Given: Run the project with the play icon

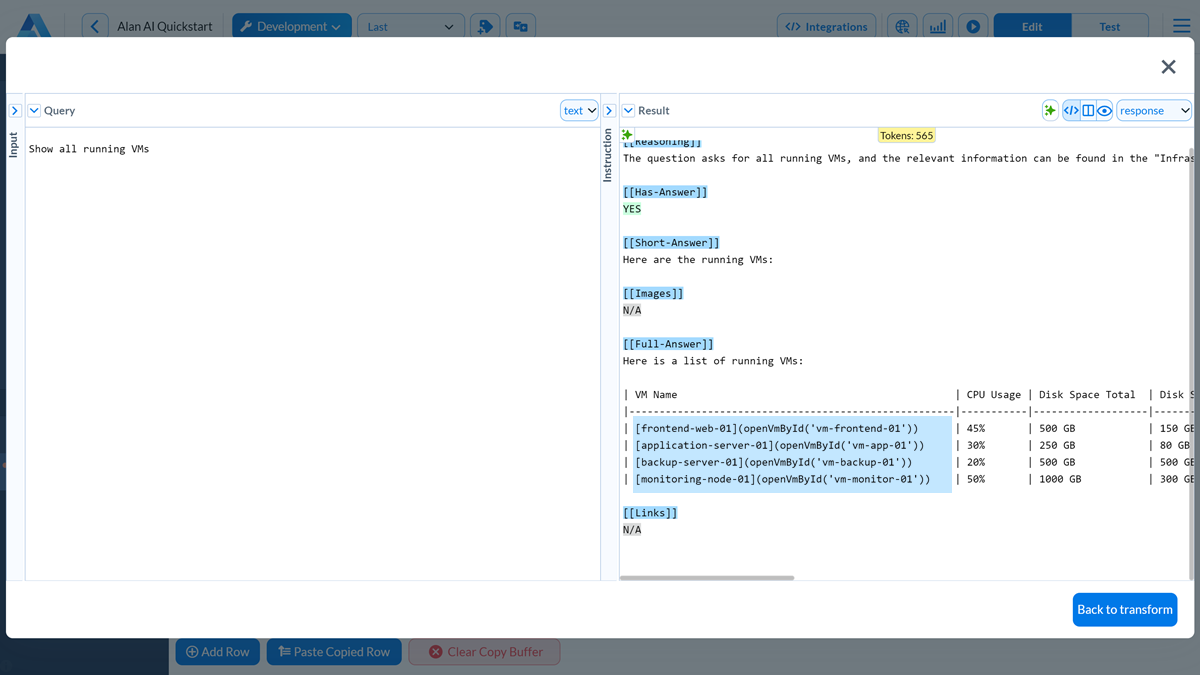Looking at the screenshot, I should (x=972, y=26).
